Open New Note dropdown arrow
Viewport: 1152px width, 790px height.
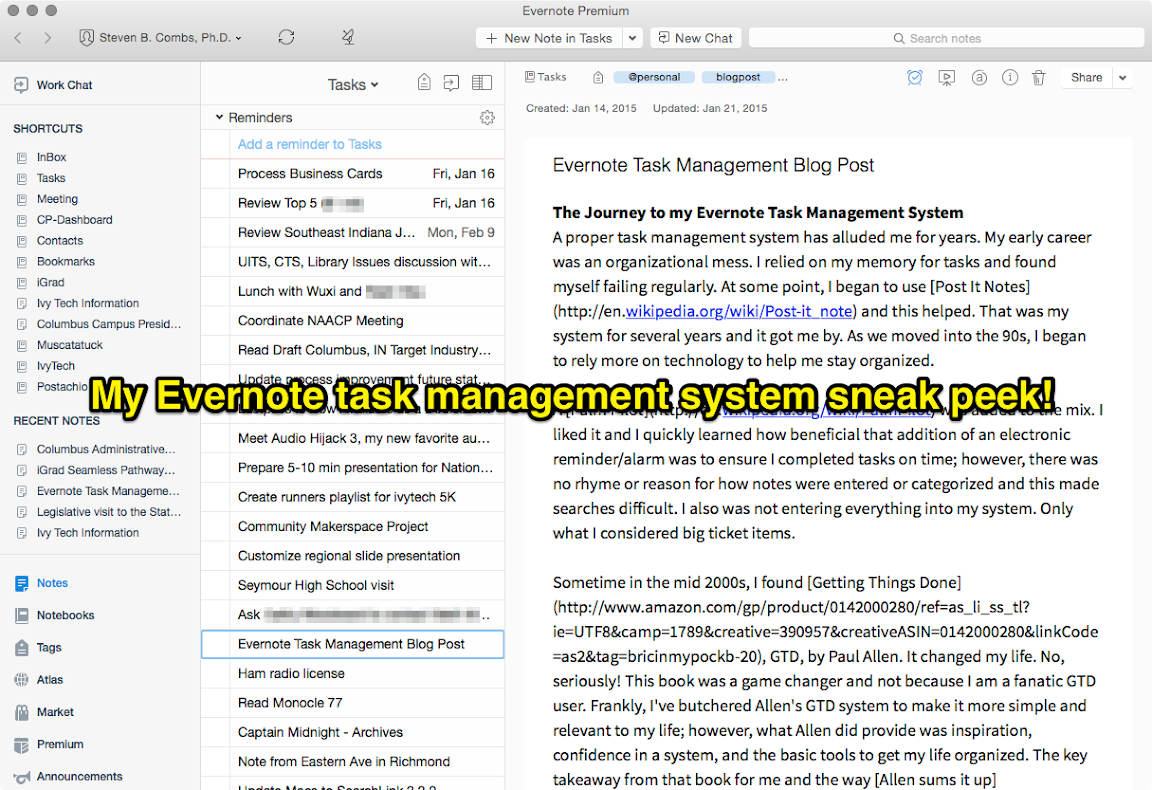click(633, 38)
